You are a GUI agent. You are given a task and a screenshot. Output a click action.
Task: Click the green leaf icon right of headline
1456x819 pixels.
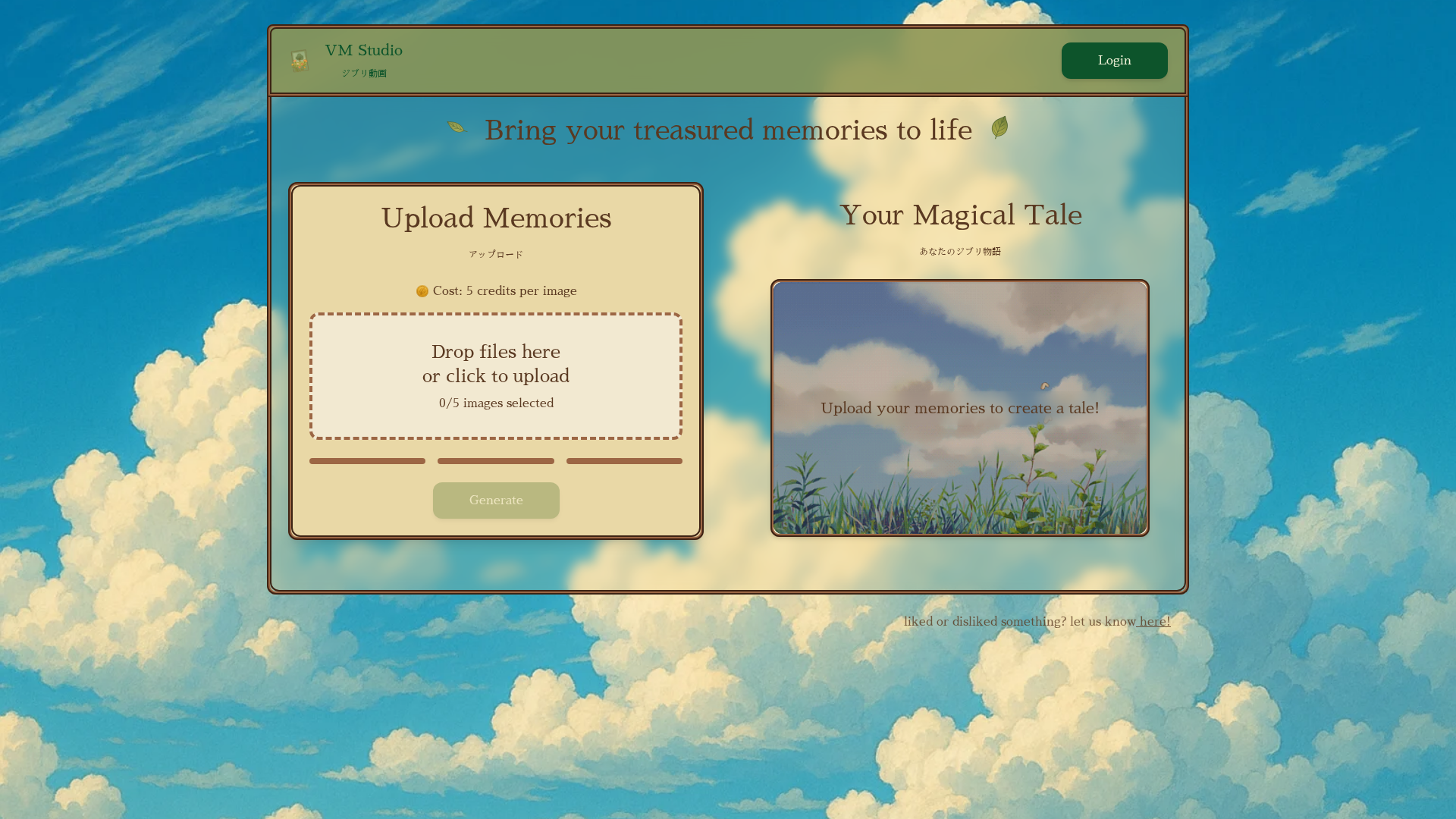(x=999, y=127)
